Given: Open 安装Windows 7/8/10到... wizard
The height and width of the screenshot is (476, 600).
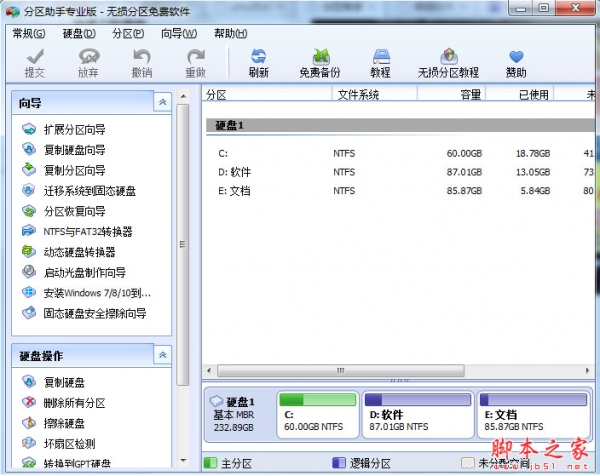Looking at the screenshot, I should 86,293.
